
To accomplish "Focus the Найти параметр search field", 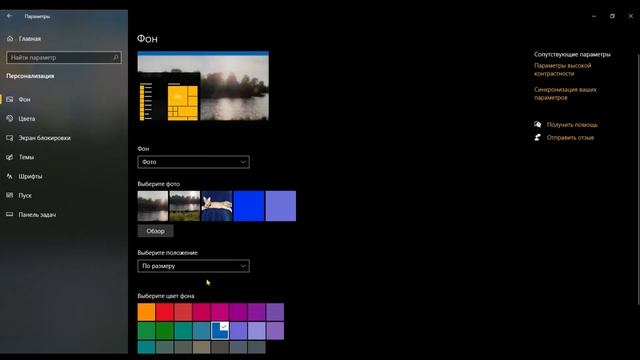I will 64,58.
